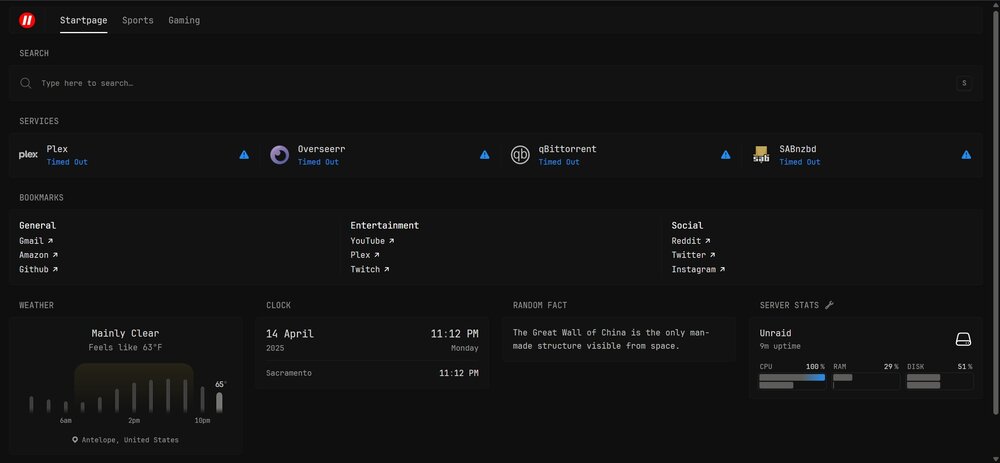Click the Unraid server name
This screenshot has width=1000, height=463.
[x=776, y=334]
